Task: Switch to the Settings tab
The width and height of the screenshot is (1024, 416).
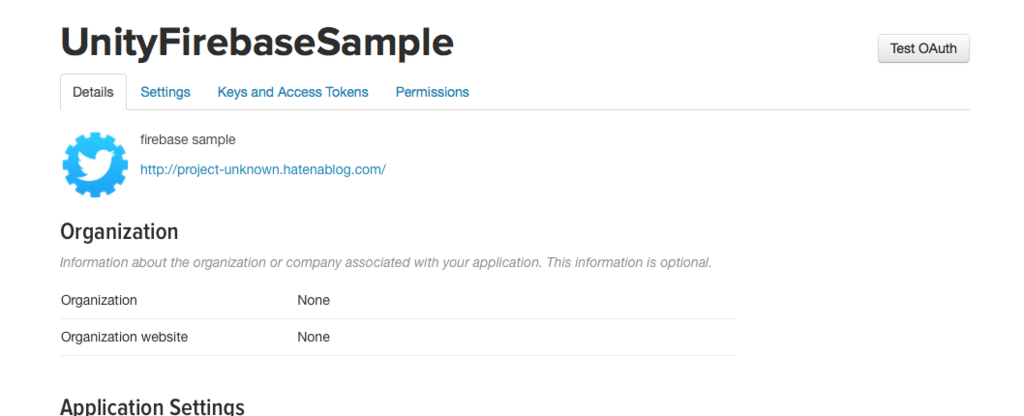Action: 165,92
